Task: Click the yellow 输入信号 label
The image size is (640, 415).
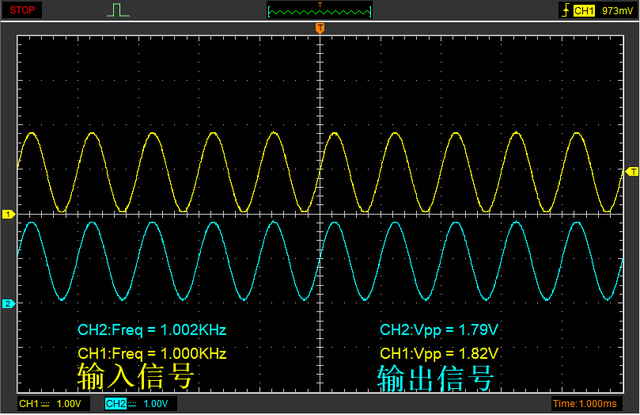Action: 134,377
